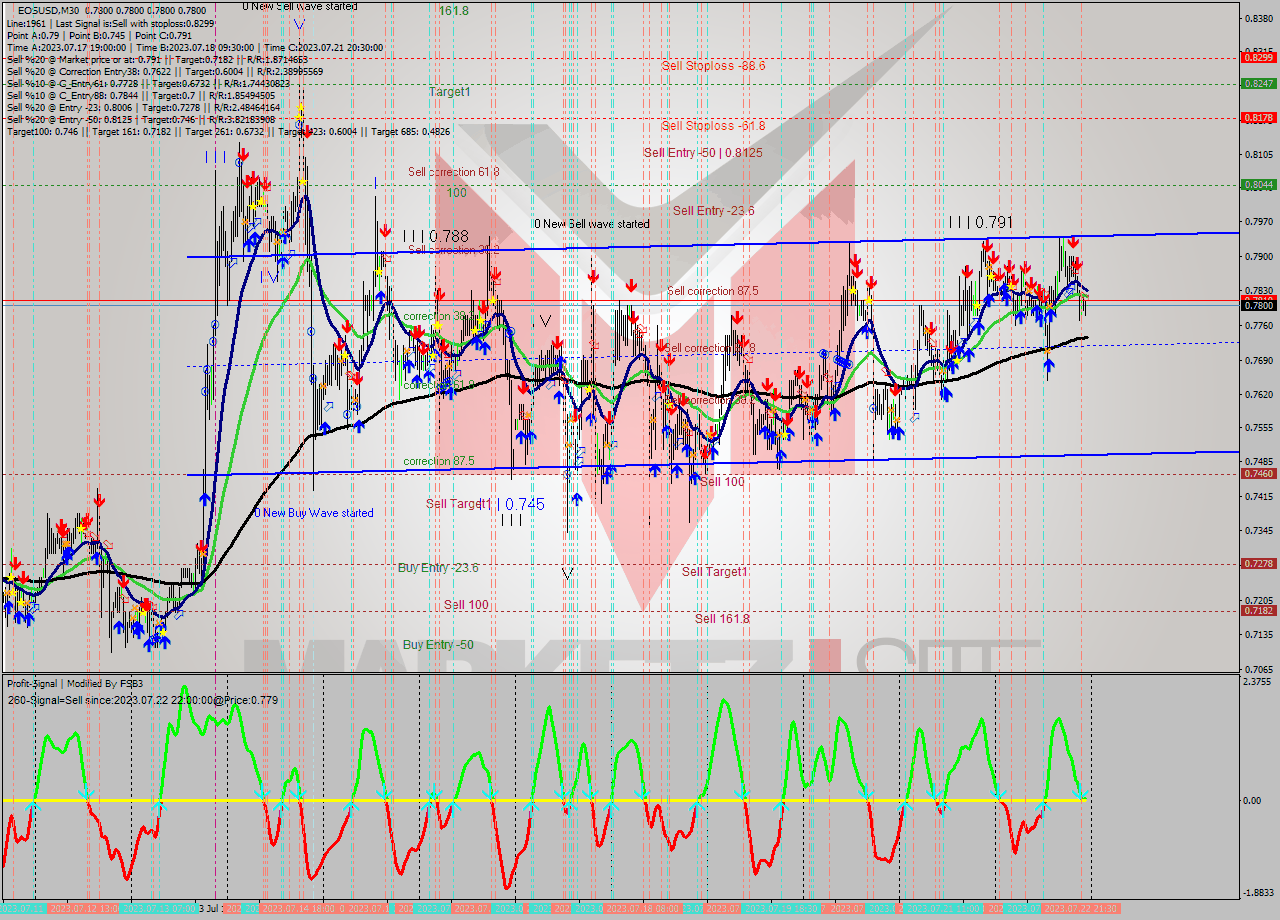
Task: Click the current price 0.7800 tag on axis
Action: pos(1257,306)
